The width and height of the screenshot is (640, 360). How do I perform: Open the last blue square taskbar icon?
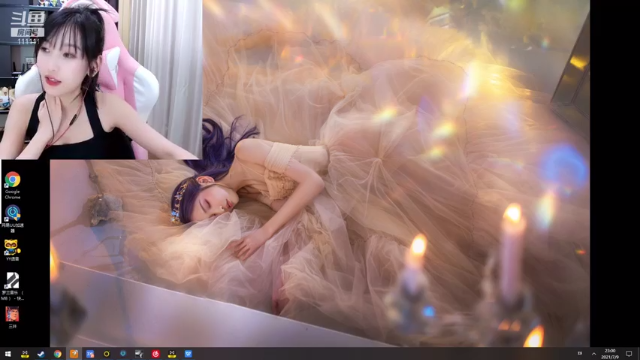(188, 354)
